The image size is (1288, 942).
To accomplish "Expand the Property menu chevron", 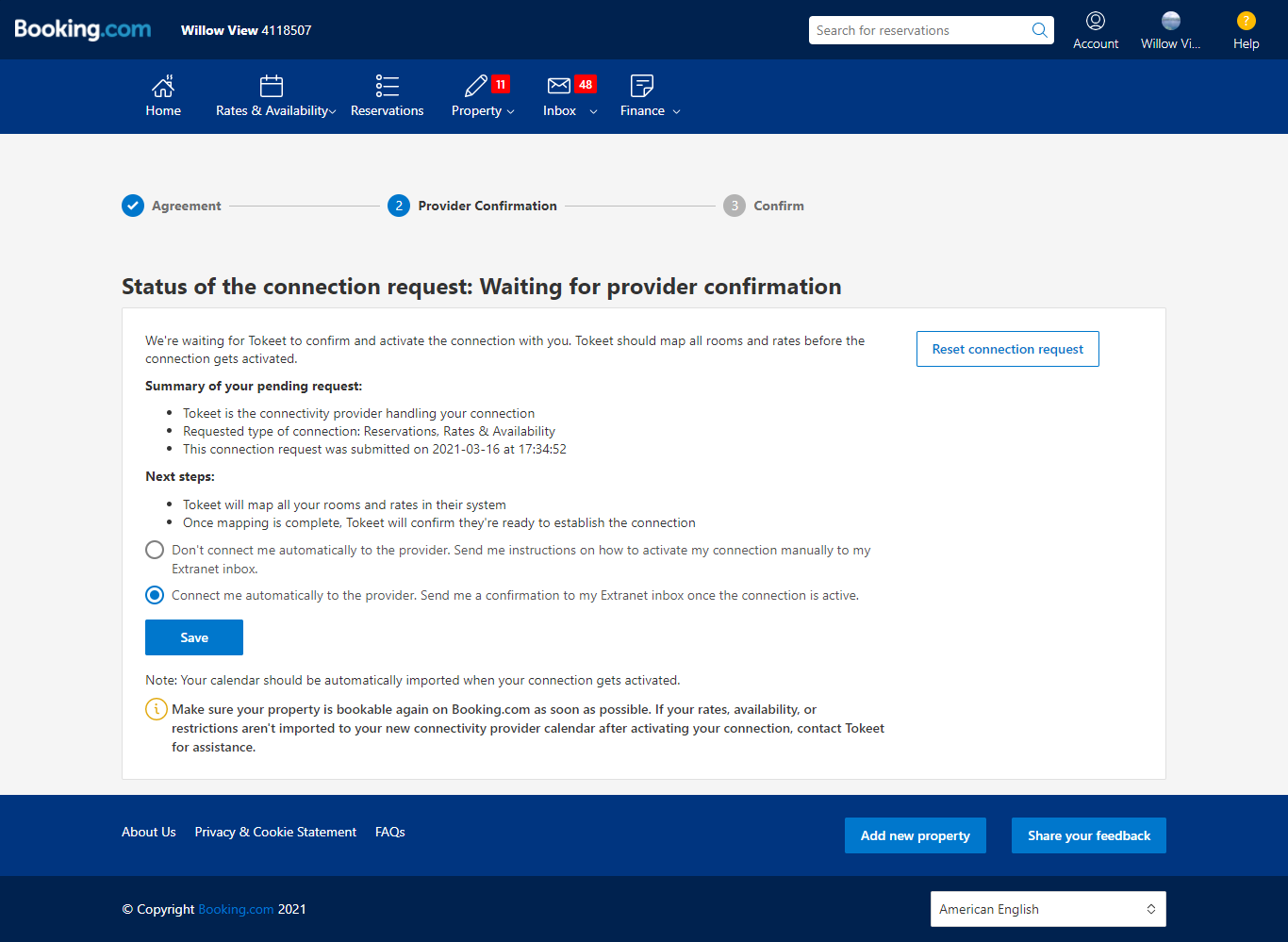I will pyautogui.click(x=511, y=112).
